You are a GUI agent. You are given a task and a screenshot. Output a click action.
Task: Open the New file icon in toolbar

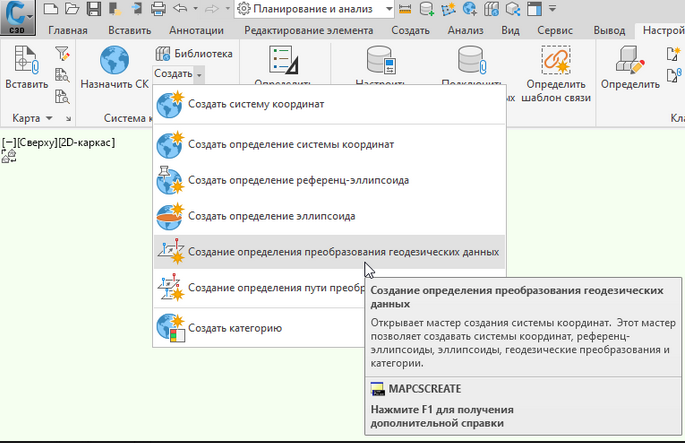coord(50,9)
